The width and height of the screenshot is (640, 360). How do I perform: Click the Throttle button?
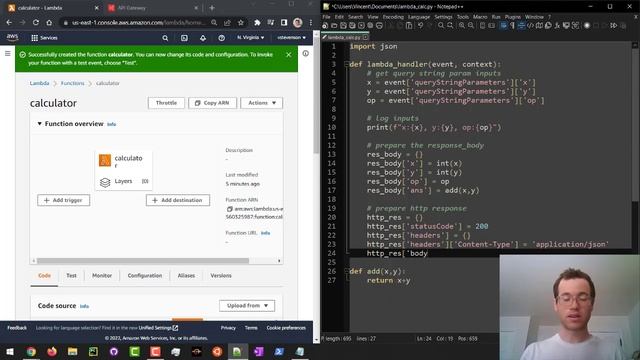click(166, 103)
